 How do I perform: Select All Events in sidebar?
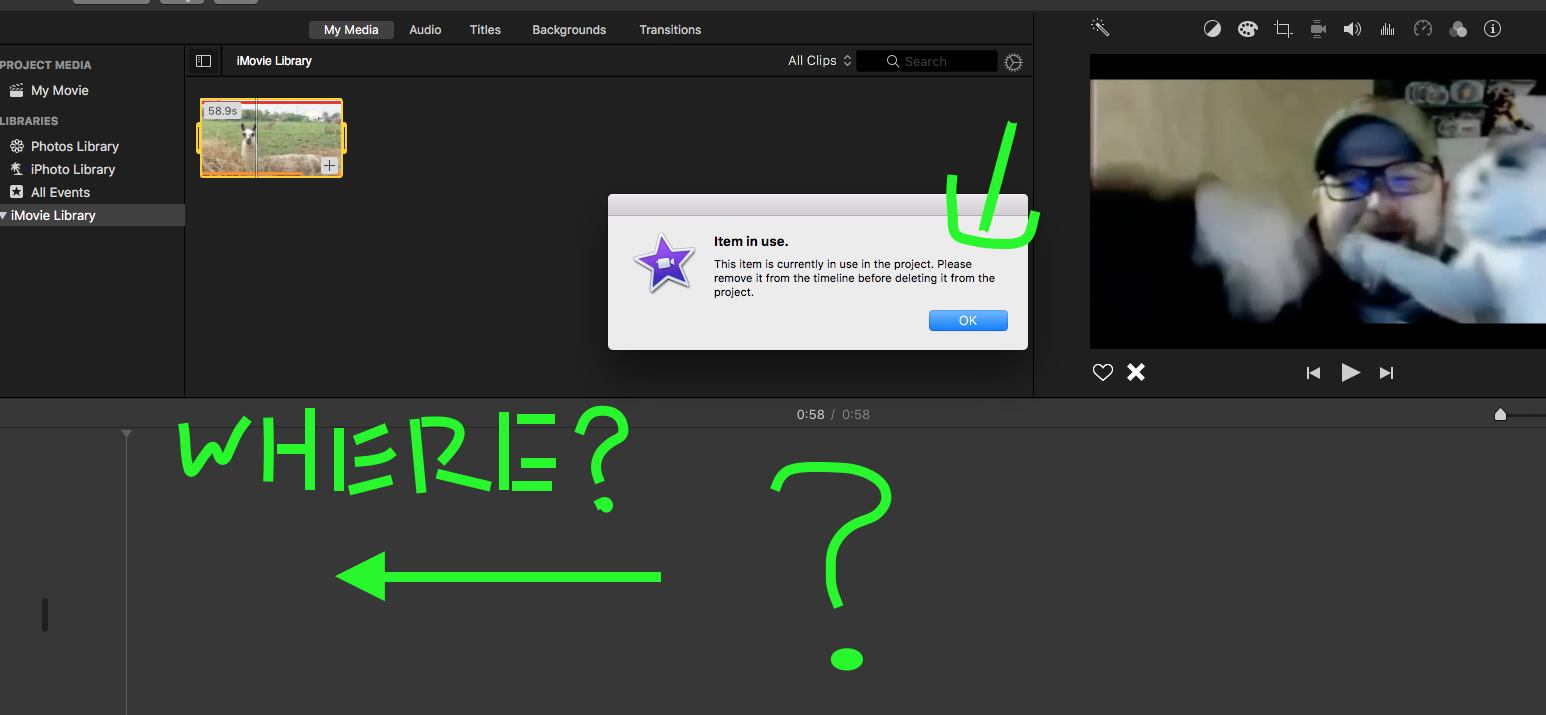(60, 192)
